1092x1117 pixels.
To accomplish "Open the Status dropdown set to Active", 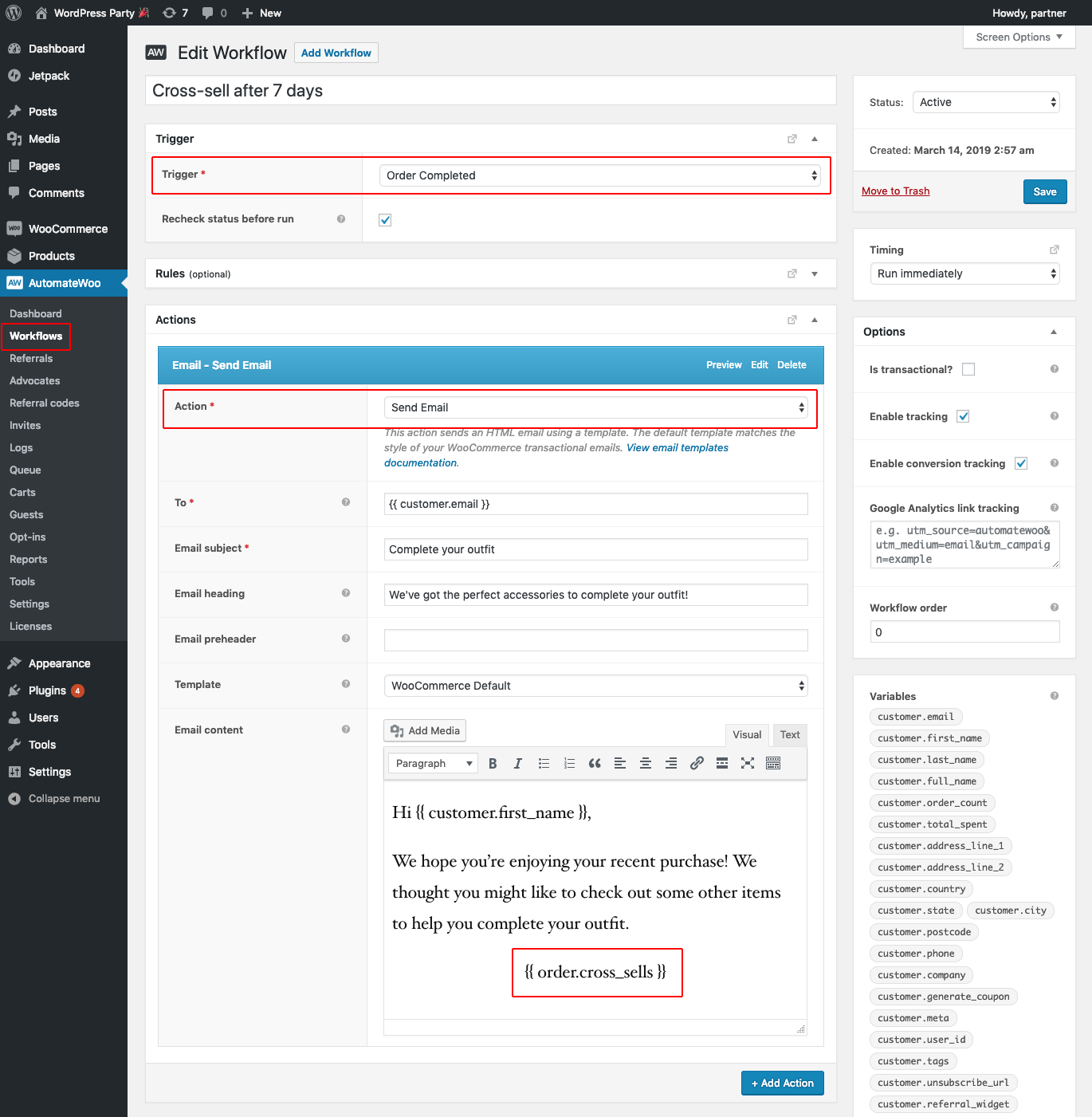I will coord(986,102).
